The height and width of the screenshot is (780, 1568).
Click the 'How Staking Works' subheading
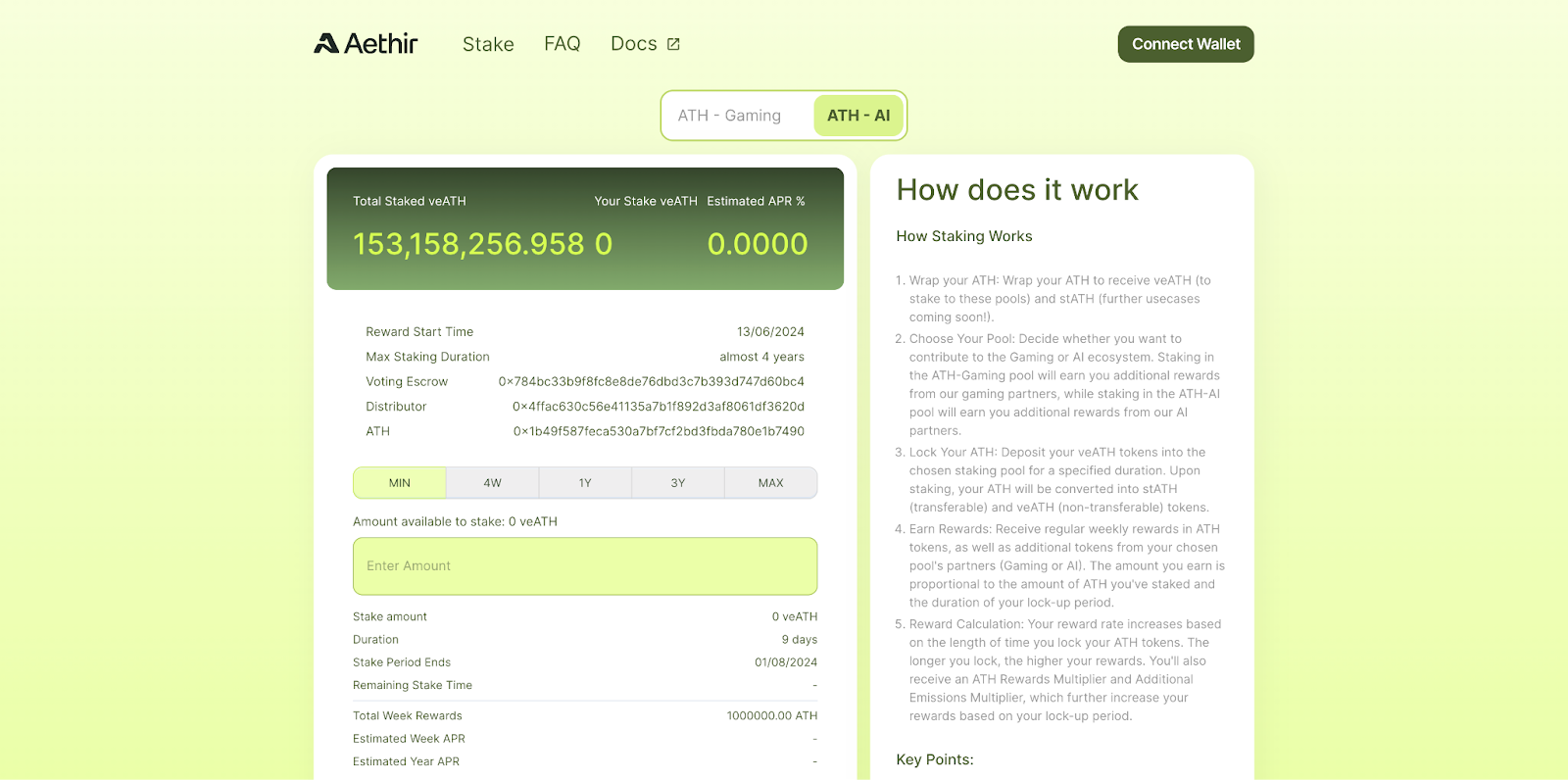[964, 236]
